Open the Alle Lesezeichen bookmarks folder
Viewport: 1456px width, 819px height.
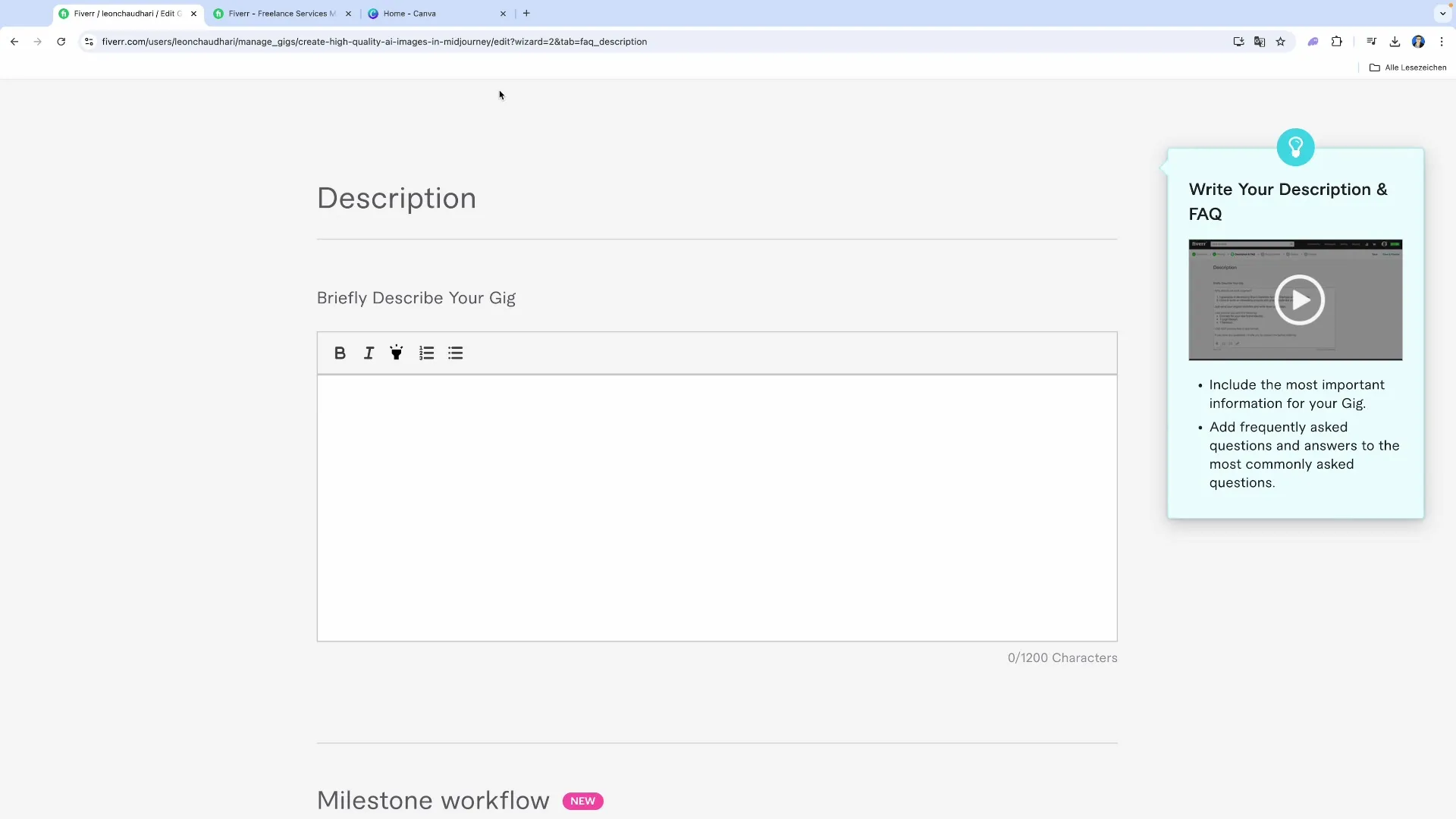[1407, 67]
